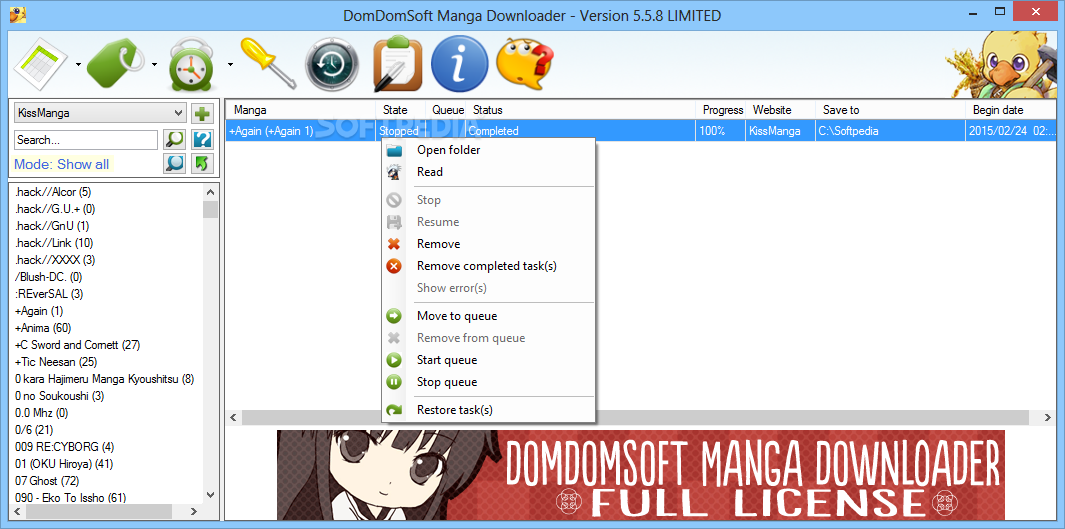Screen dimensions: 1065x529
Task: Click the Mode: Show all label
Action: (62, 164)
